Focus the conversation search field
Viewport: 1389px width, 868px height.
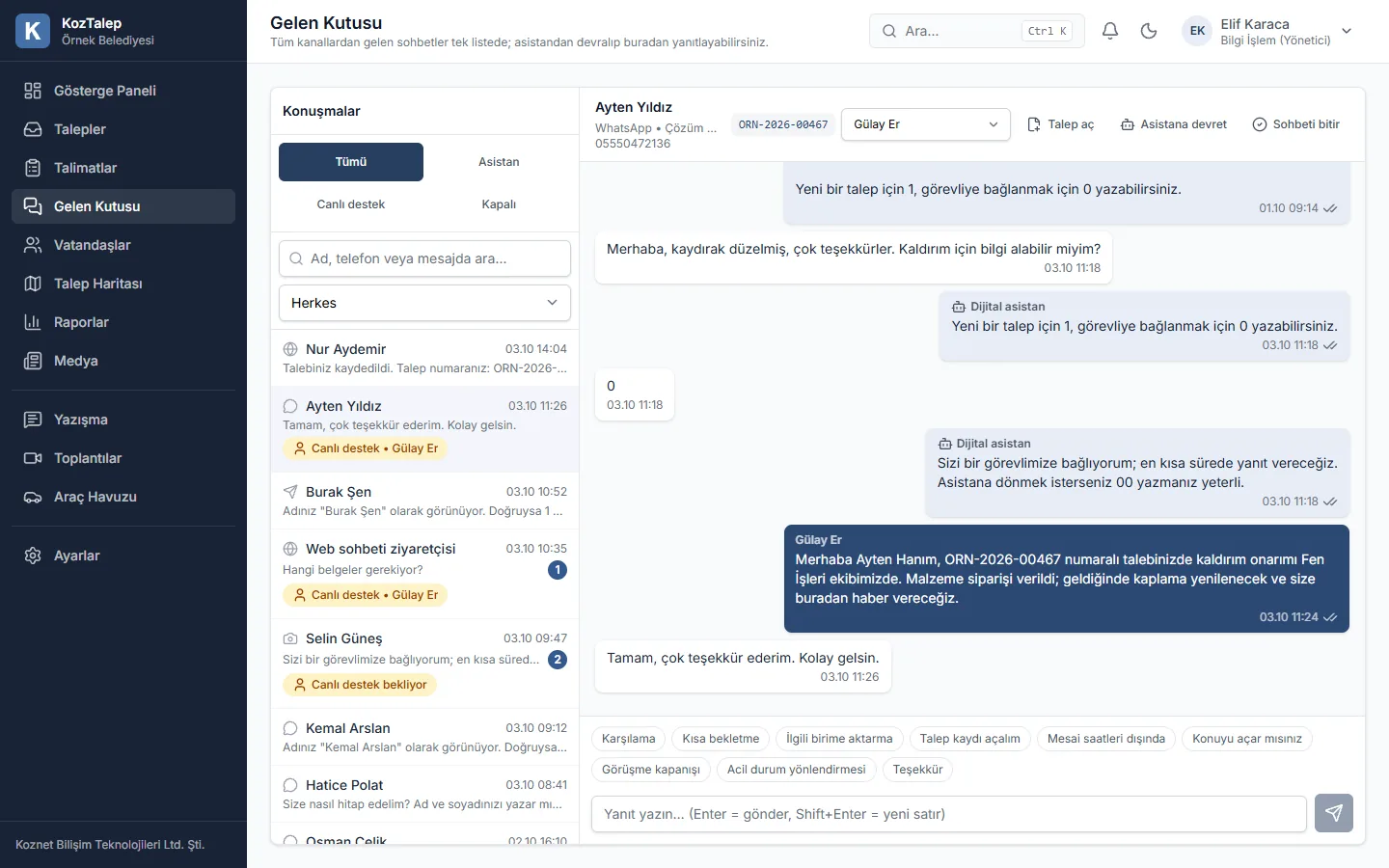point(424,258)
